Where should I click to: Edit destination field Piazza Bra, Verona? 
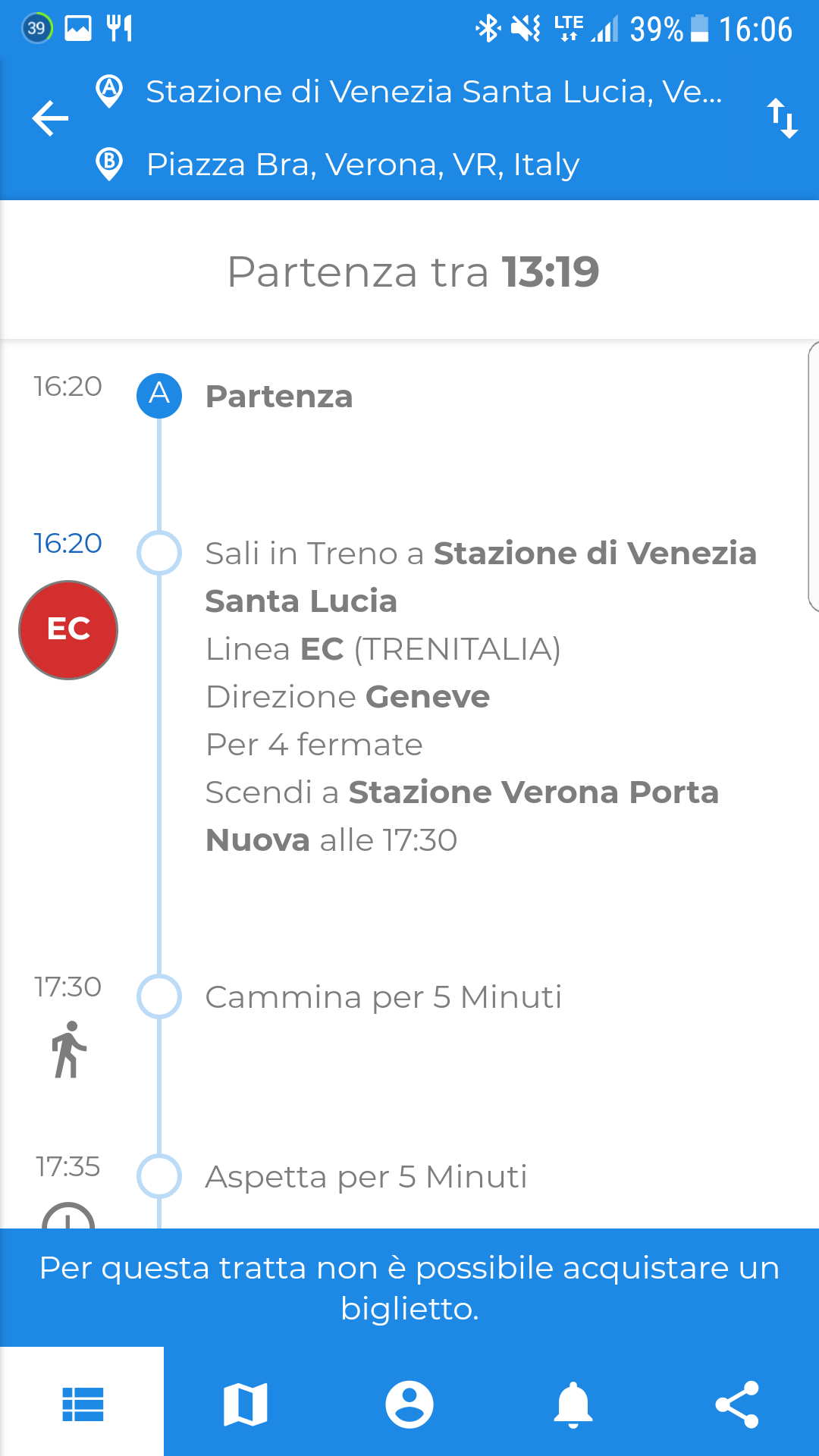coord(362,165)
